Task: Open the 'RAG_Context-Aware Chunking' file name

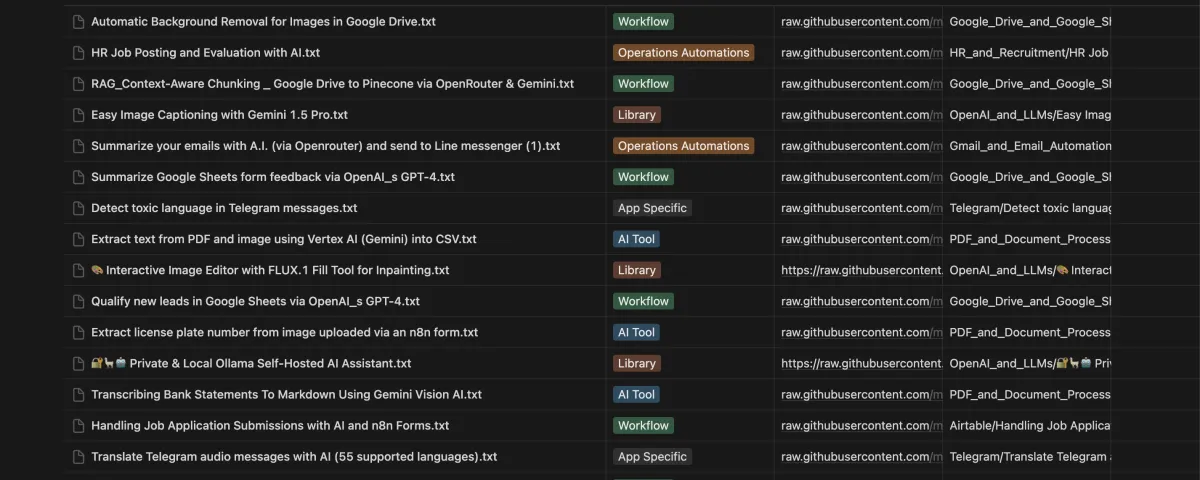Action: click(x=332, y=83)
